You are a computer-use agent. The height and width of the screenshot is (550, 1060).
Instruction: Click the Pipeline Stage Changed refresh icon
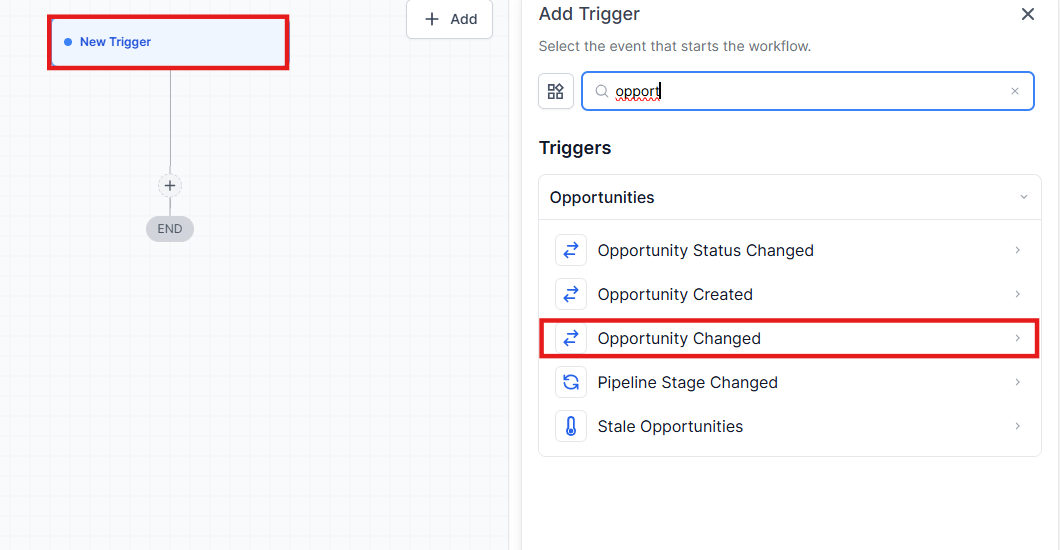pos(571,383)
